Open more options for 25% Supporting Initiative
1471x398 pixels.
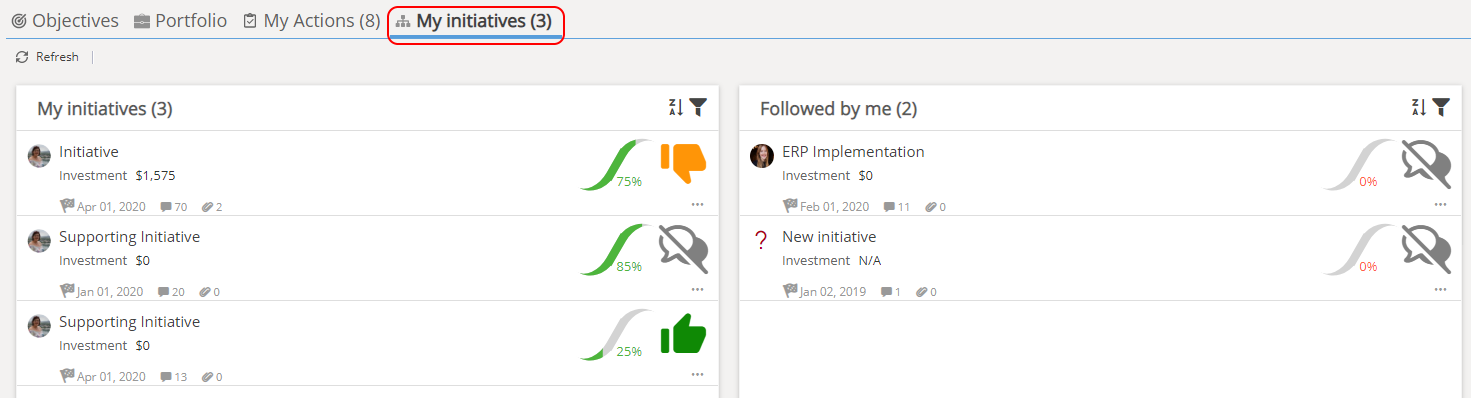pyautogui.click(x=697, y=374)
